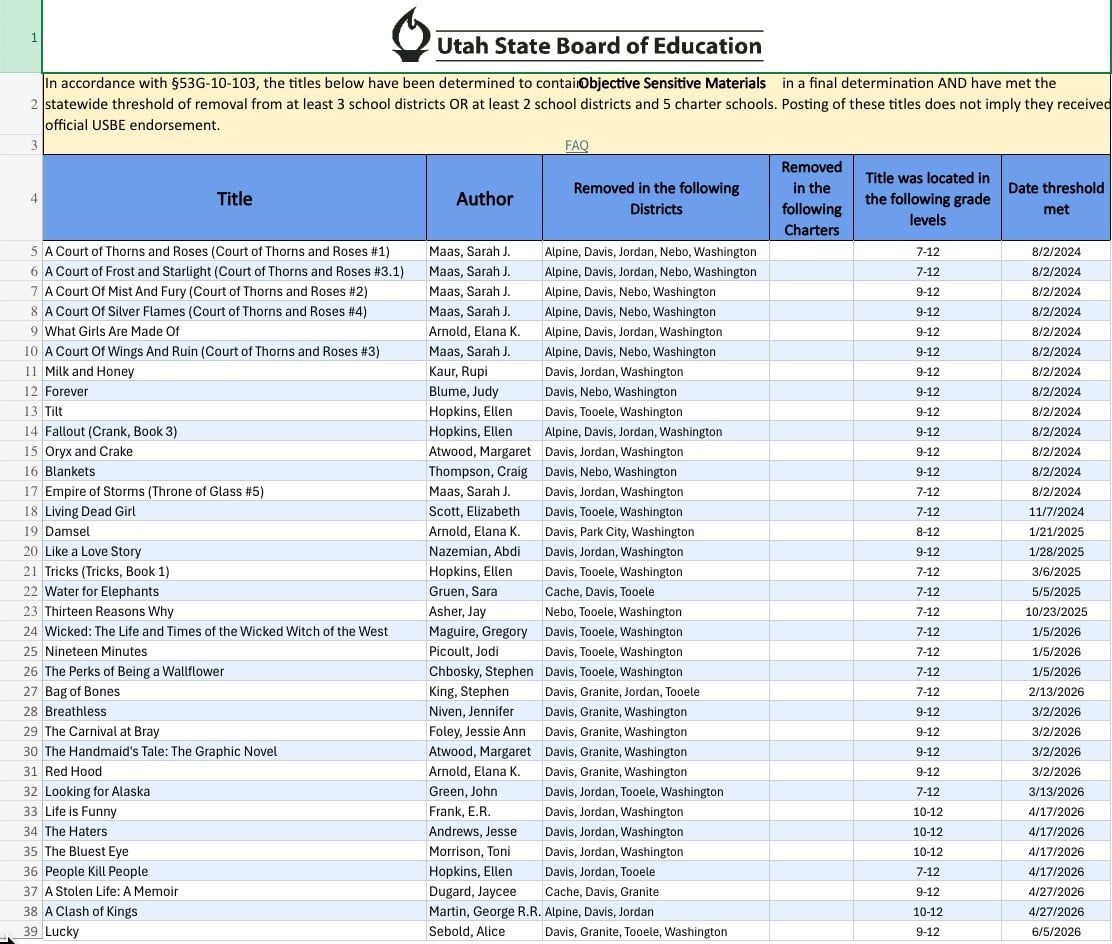The image size is (1112, 944).
Task: Select the 'Life is Funny' cell
Action: click(x=235, y=811)
